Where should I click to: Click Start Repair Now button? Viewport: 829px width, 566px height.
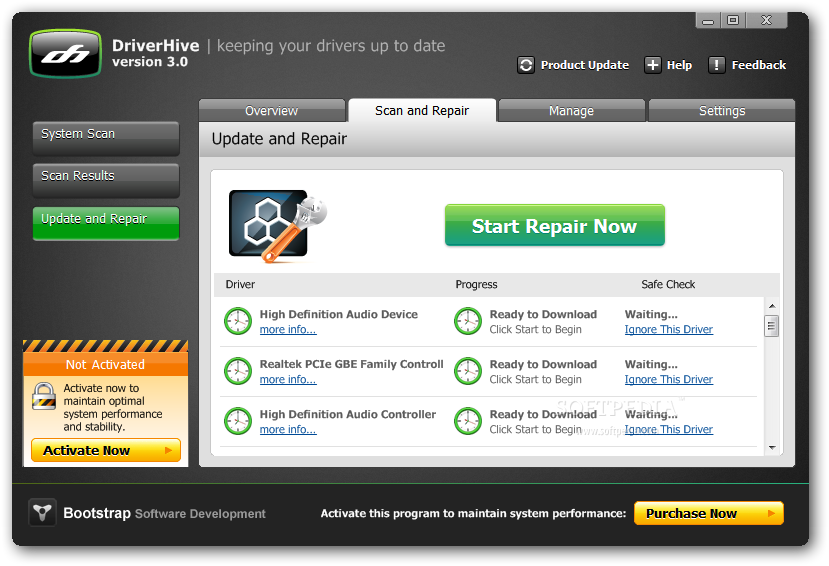coord(555,226)
